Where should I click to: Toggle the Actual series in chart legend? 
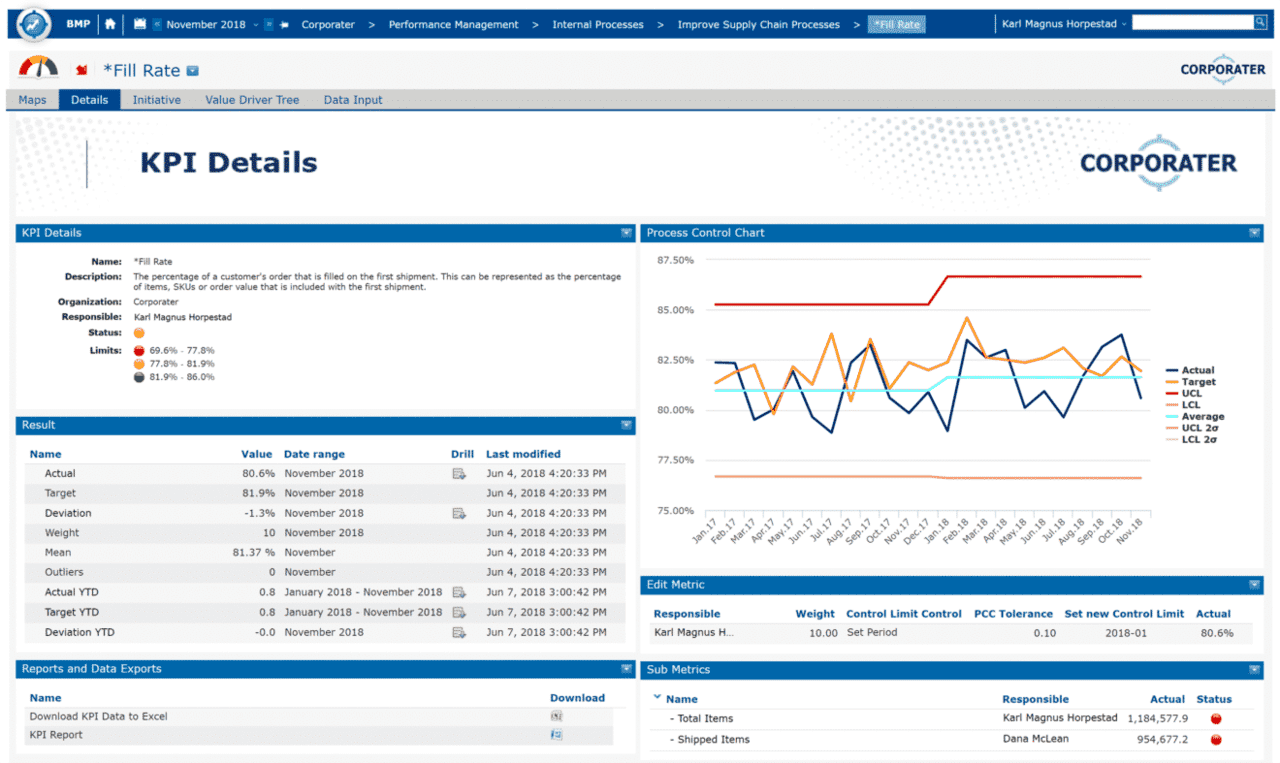(x=1198, y=370)
